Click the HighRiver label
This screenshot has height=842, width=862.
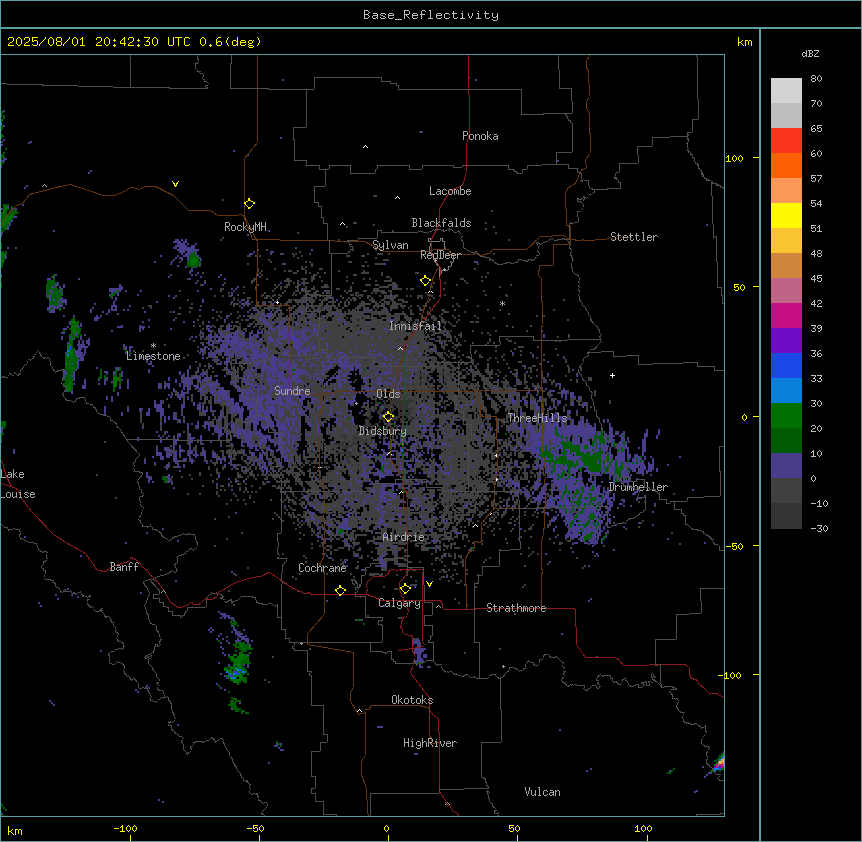[x=430, y=743]
